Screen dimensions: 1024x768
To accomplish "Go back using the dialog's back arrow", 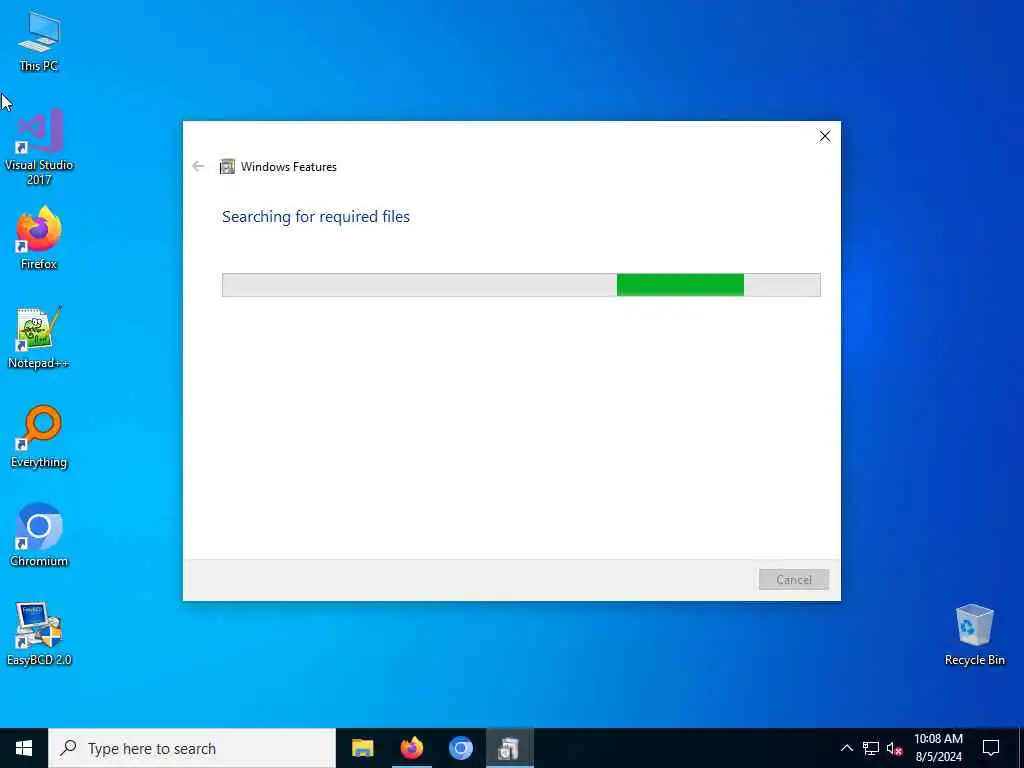I will 198,167.
